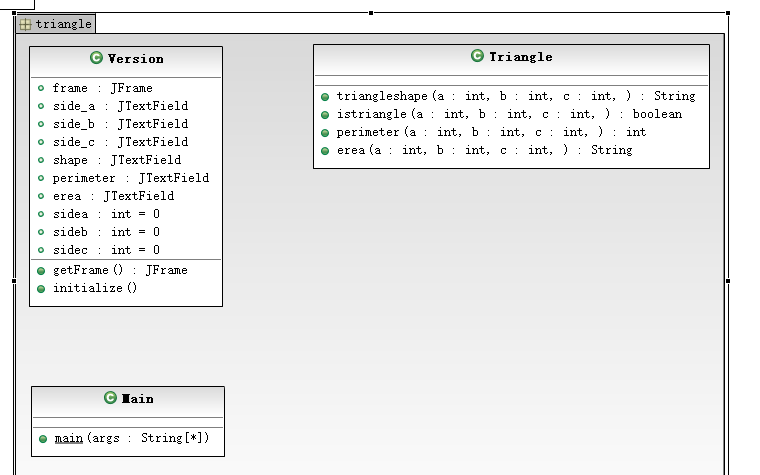Viewport: 760px width, 475px height.
Task: Select the triangleshape method in Triangle
Action: coord(516,96)
